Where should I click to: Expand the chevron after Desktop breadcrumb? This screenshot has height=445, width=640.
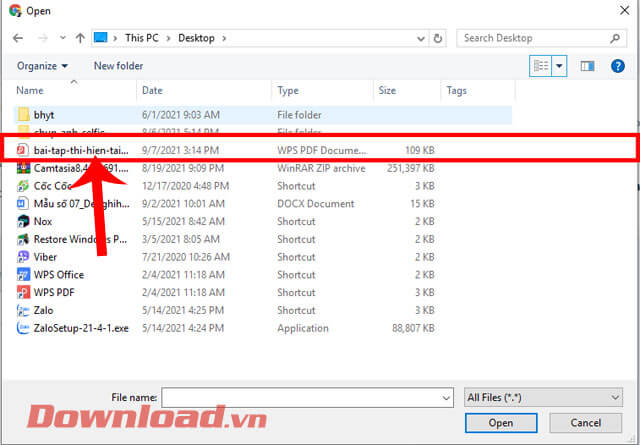(224, 38)
